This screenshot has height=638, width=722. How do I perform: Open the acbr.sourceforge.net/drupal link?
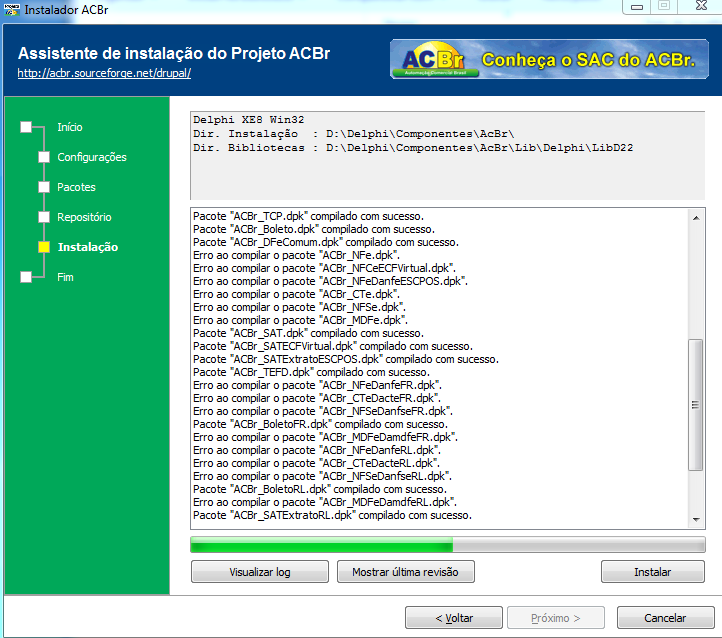[104, 73]
